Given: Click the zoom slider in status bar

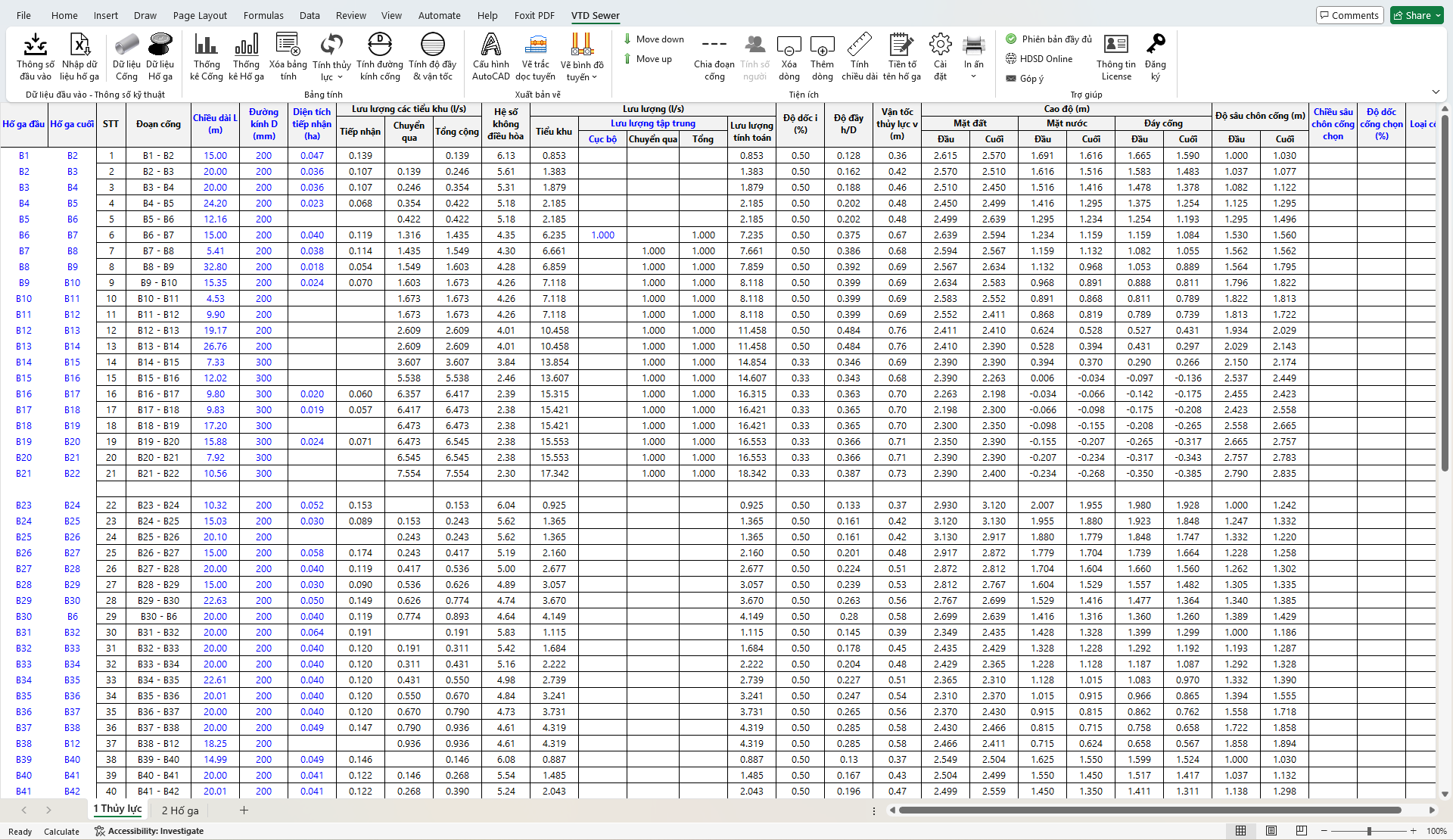Looking at the screenshot, I should tap(1369, 831).
